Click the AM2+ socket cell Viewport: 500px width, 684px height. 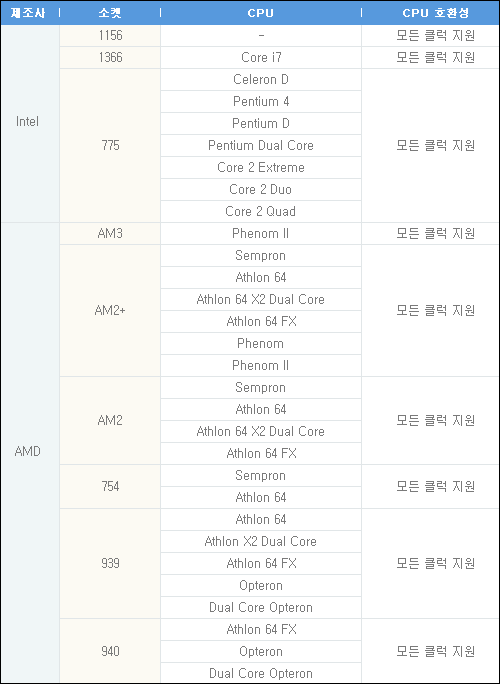pos(110,311)
